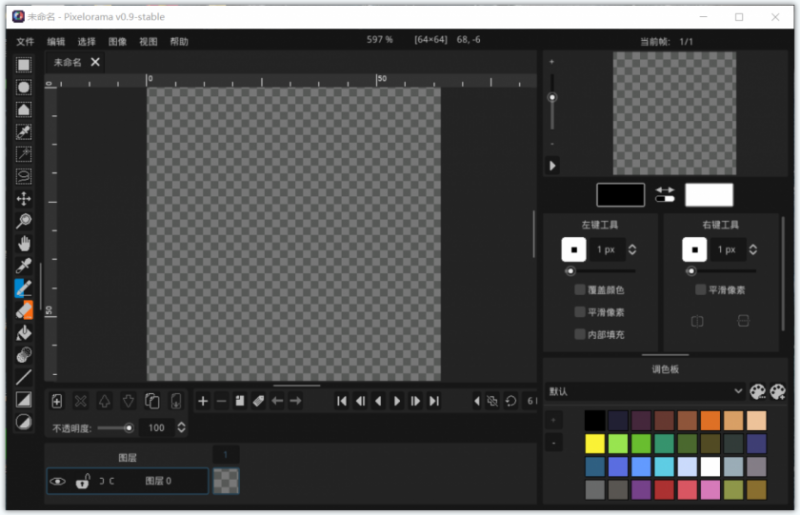This screenshot has width=800, height=515.
Task: Select the Lasso selection tool
Action: coord(23,177)
